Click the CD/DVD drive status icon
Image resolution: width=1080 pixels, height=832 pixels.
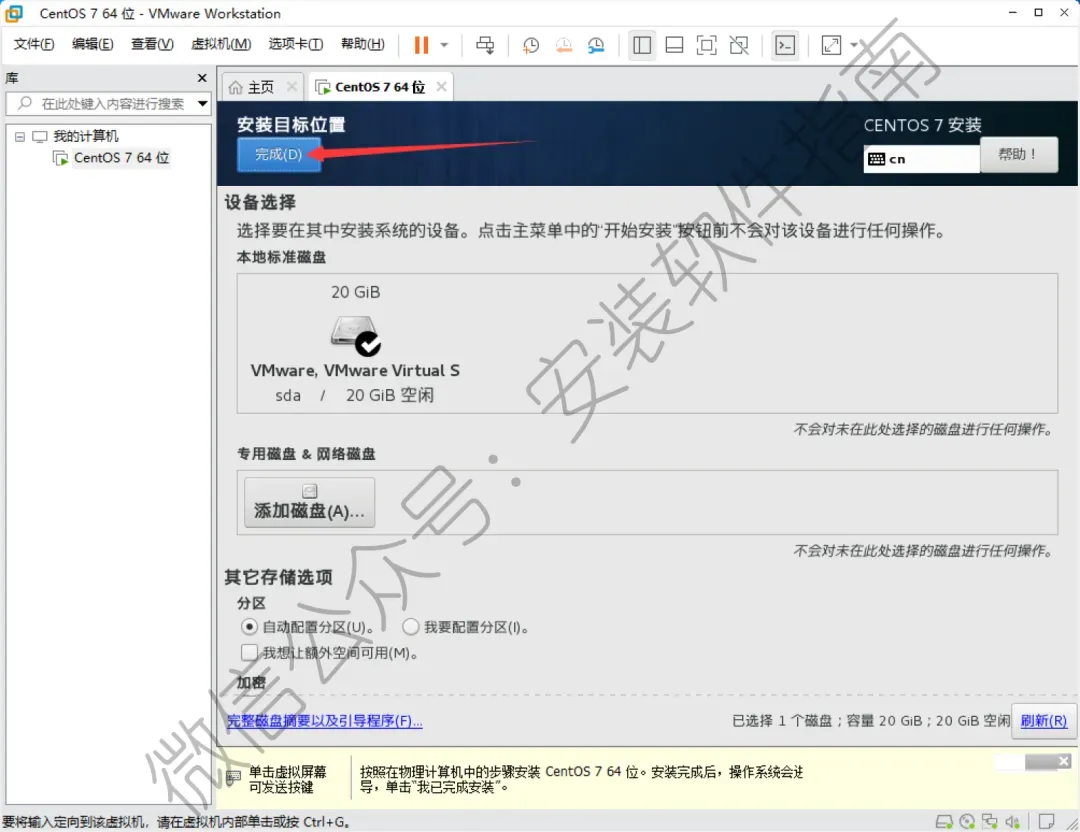[x=967, y=822]
